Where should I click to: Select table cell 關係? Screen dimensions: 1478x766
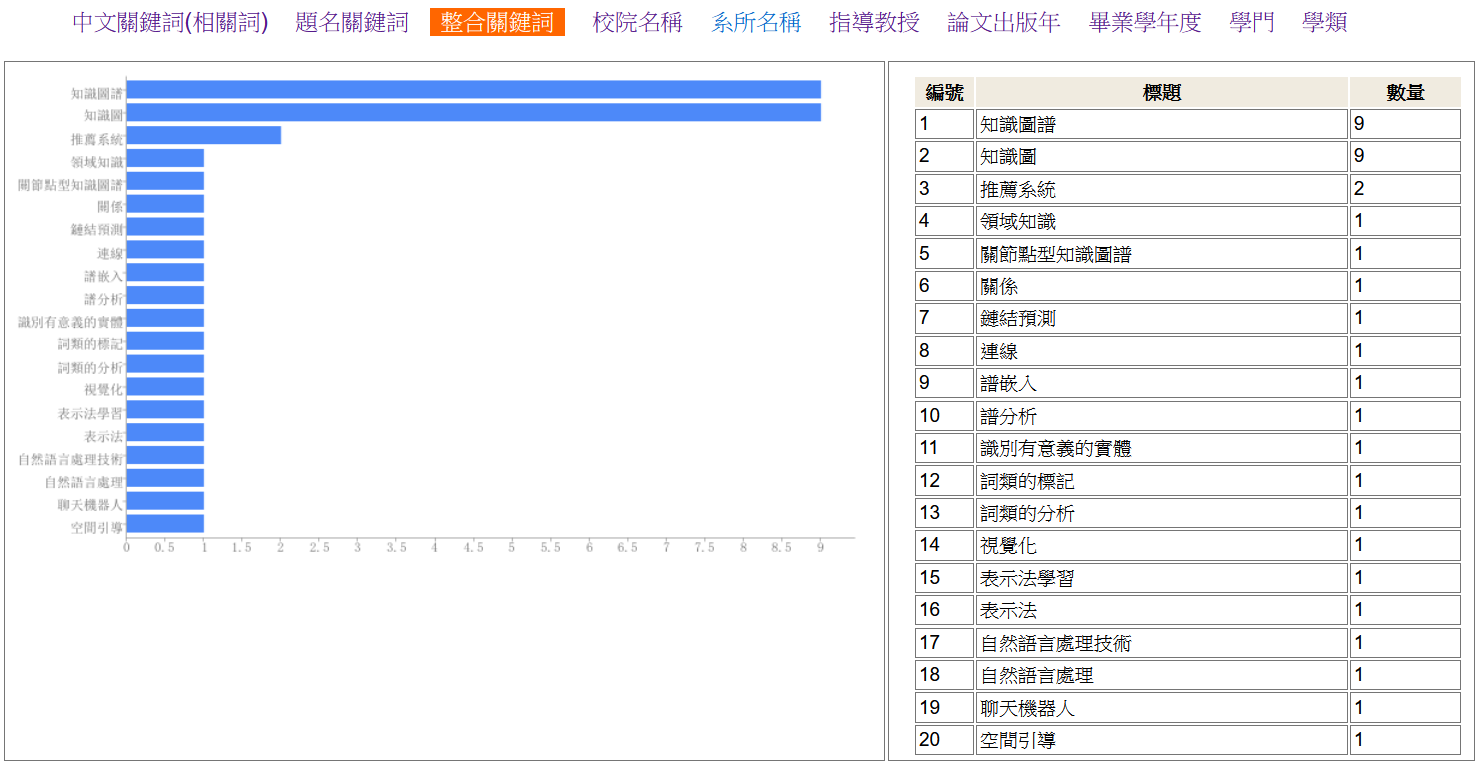coord(1162,286)
